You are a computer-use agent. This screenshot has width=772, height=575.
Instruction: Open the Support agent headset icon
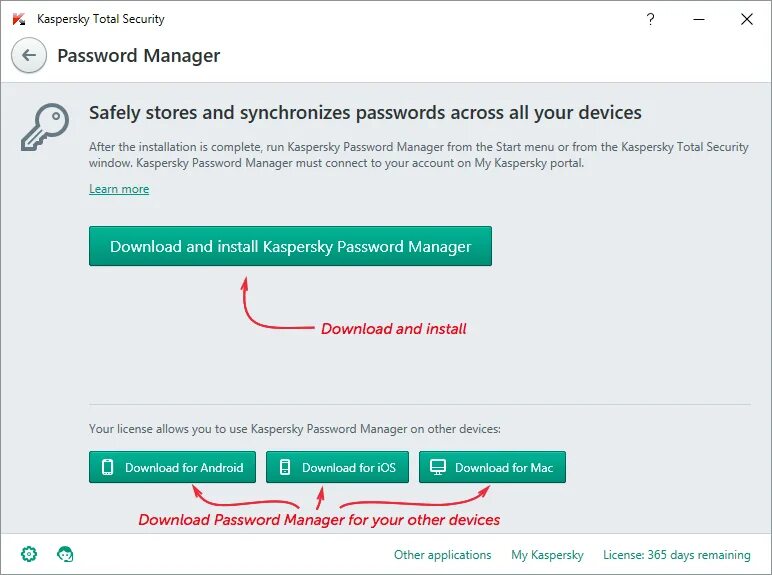pos(65,554)
